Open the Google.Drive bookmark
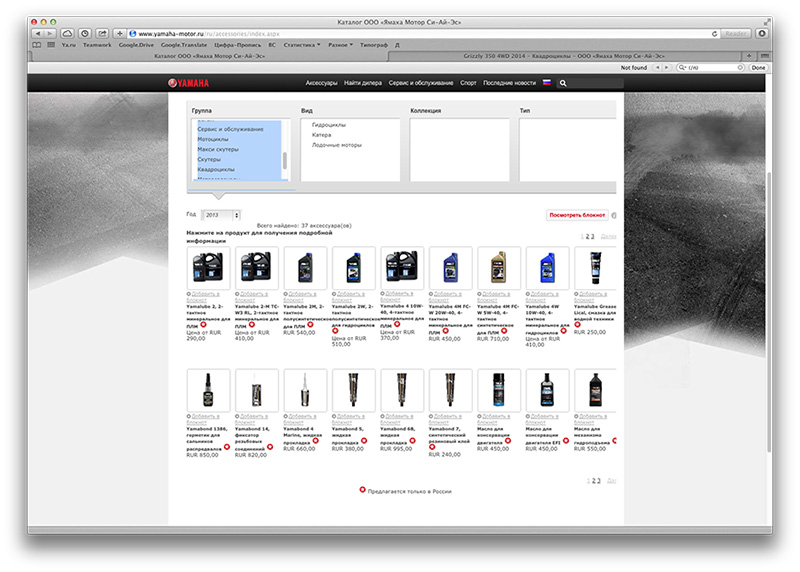The height and width of the screenshot is (572, 800). [x=136, y=45]
